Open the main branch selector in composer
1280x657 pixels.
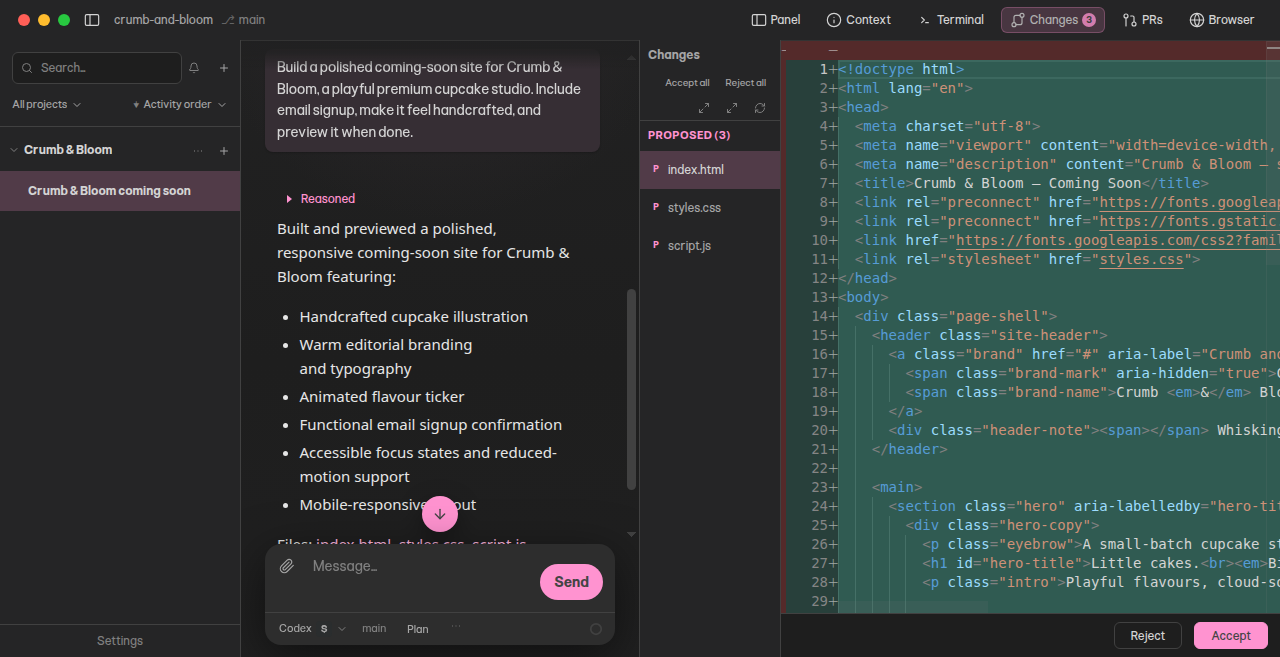coord(374,629)
